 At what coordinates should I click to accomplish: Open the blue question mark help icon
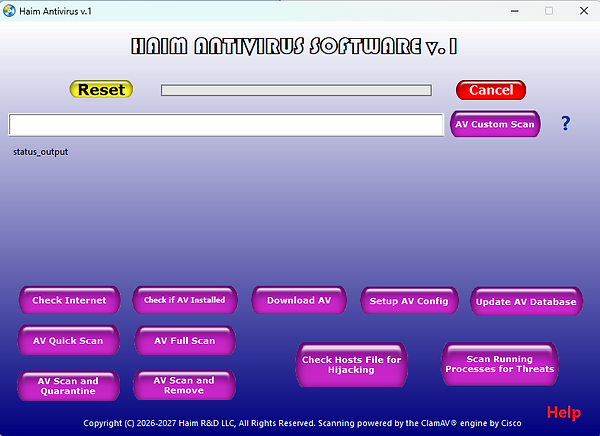click(x=566, y=123)
